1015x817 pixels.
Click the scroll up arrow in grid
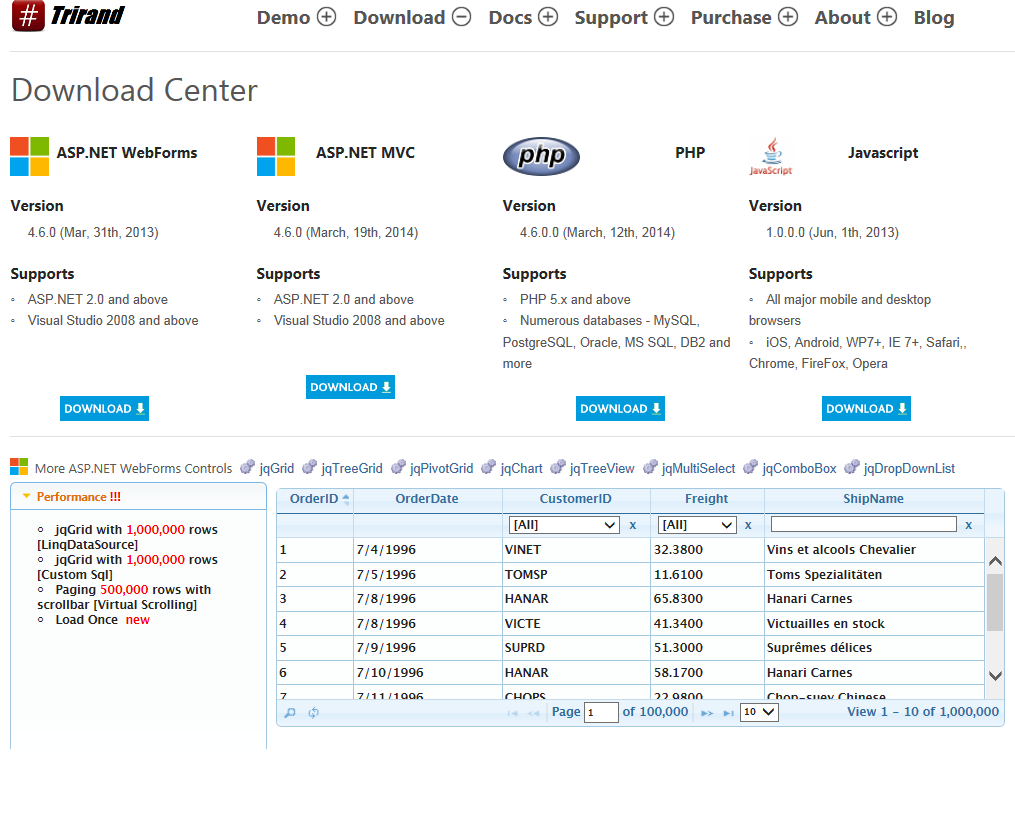[996, 561]
